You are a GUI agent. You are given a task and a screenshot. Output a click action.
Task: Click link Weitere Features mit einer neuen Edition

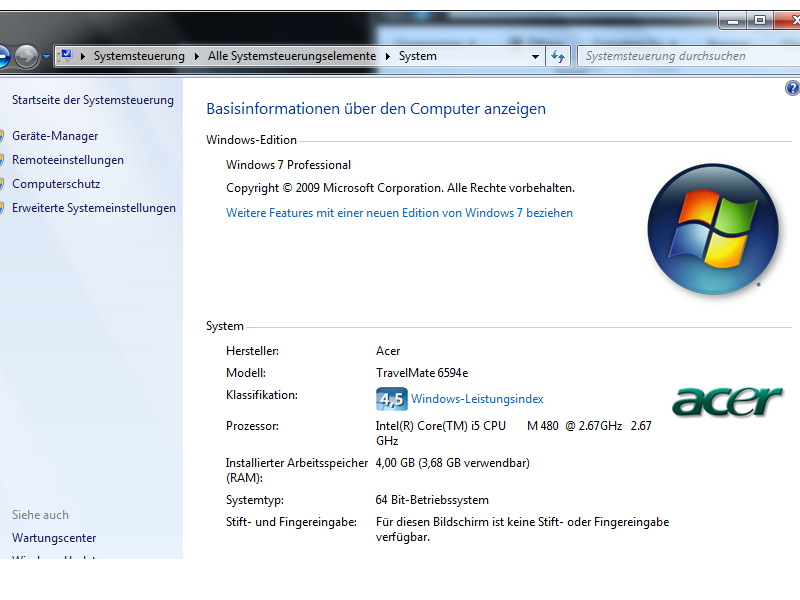(x=399, y=213)
